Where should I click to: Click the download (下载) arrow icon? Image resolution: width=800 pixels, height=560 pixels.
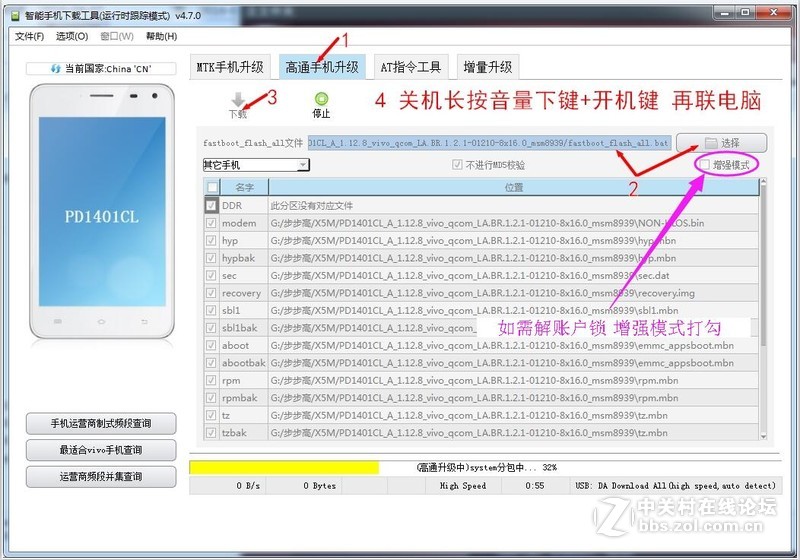(238, 99)
